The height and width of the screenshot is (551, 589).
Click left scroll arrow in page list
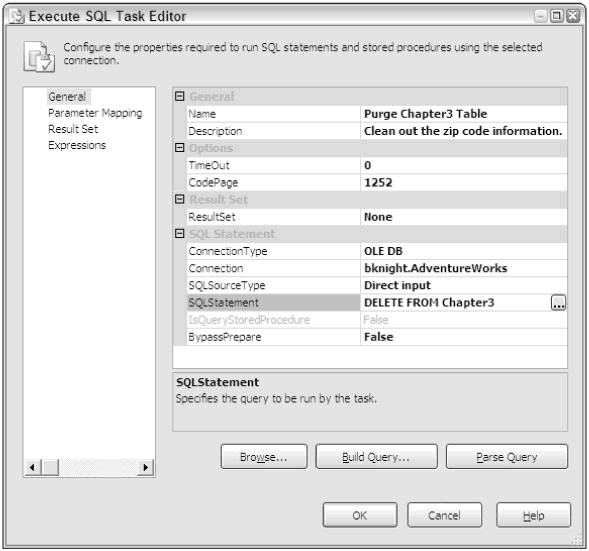[x=32, y=467]
